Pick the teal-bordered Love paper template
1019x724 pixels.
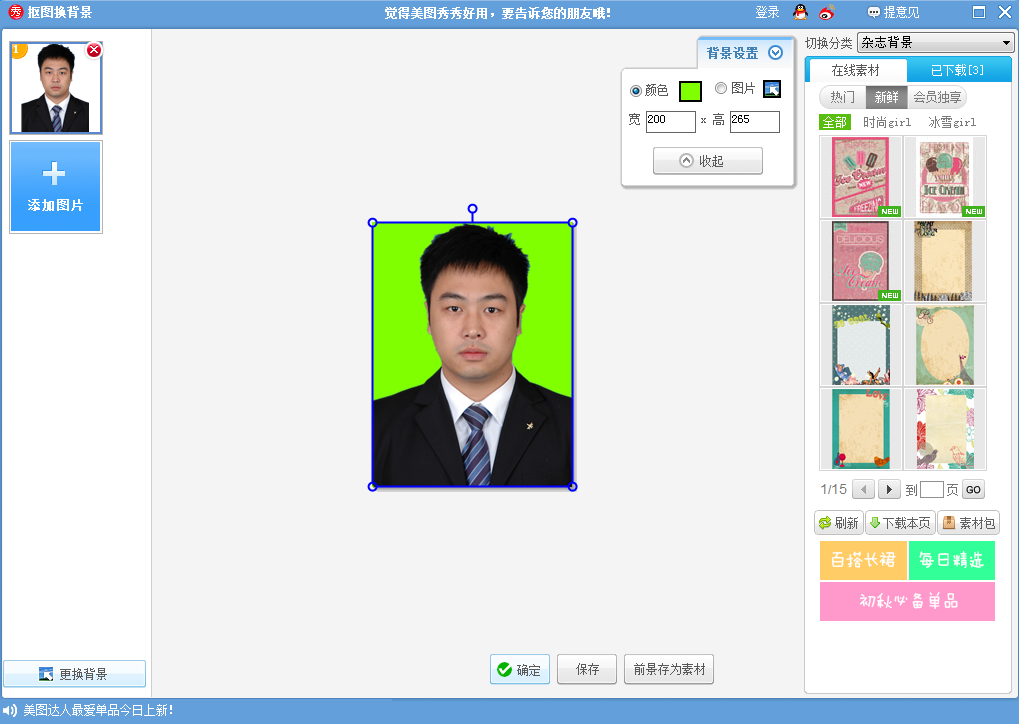(x=860, y=429)
